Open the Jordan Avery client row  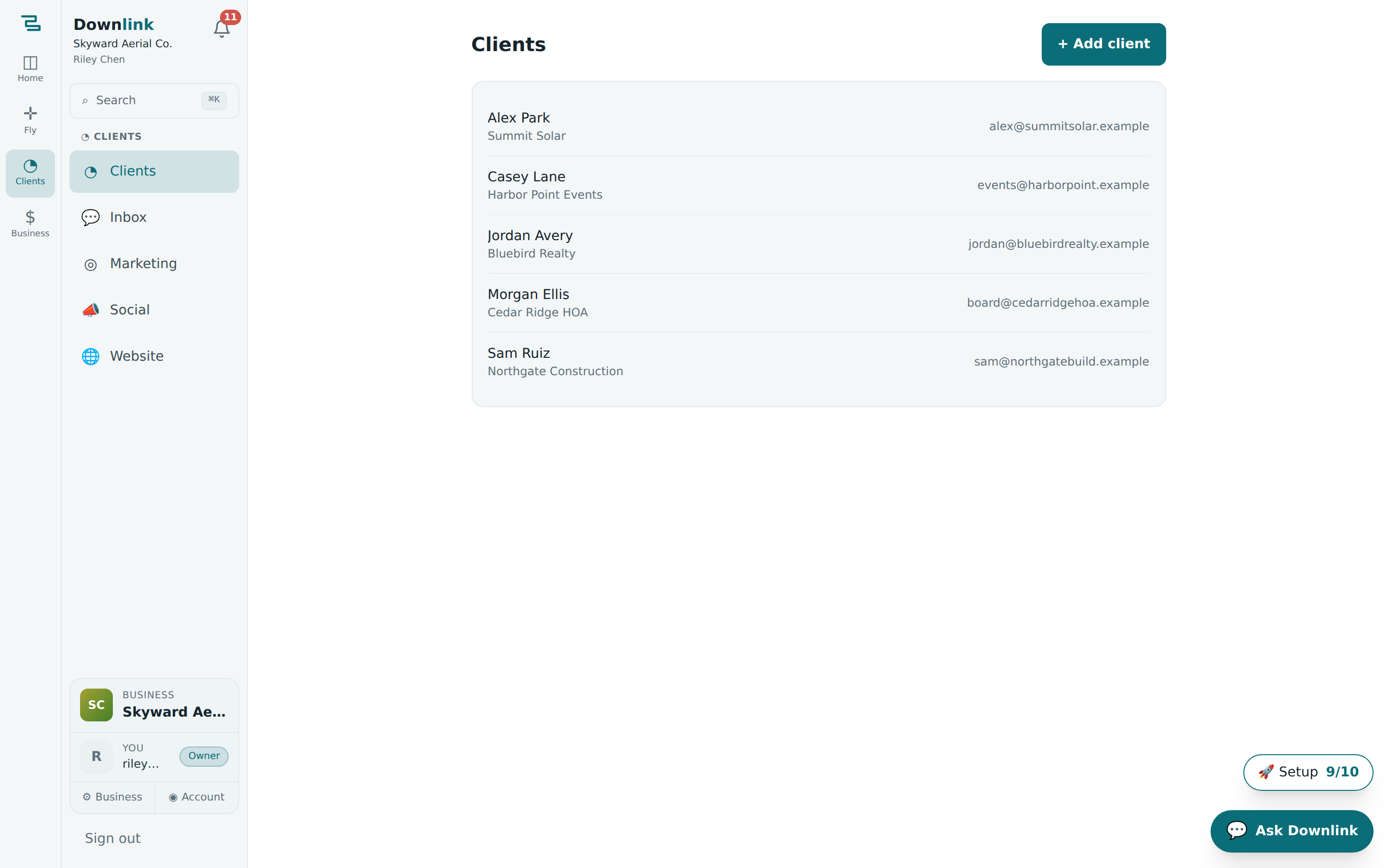coord(818,244)
